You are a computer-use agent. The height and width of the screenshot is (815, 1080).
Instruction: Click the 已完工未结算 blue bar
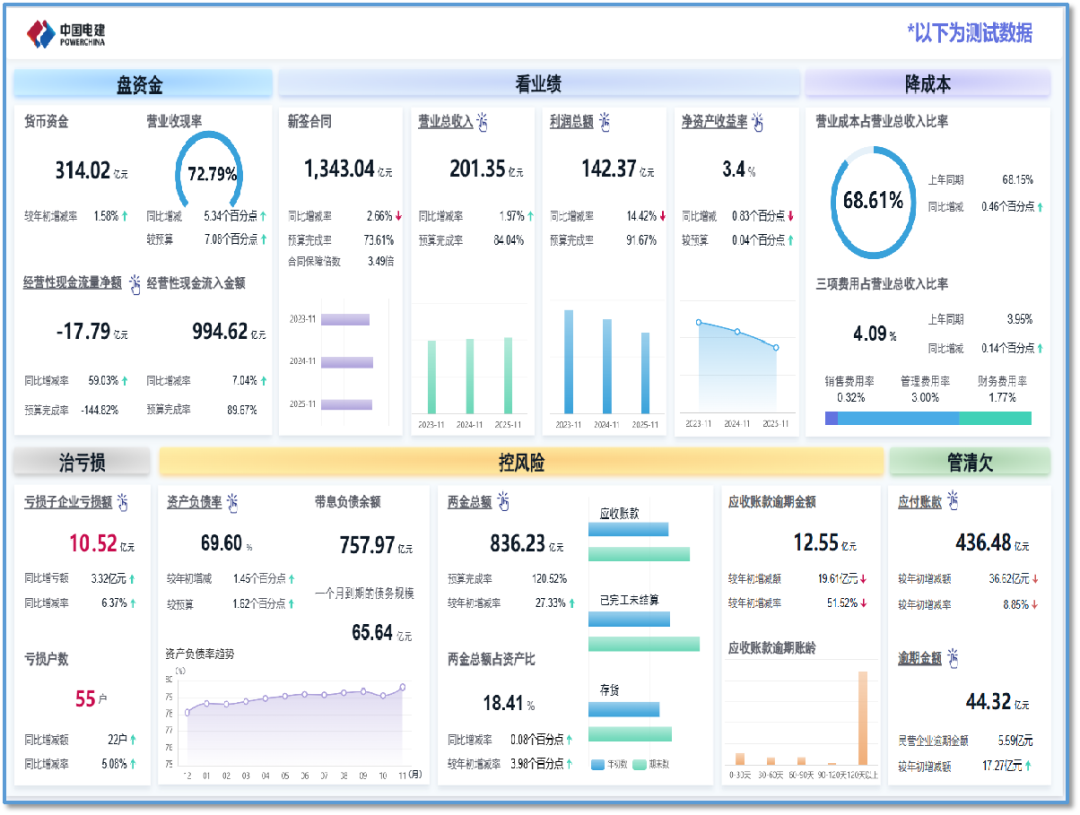629,619
